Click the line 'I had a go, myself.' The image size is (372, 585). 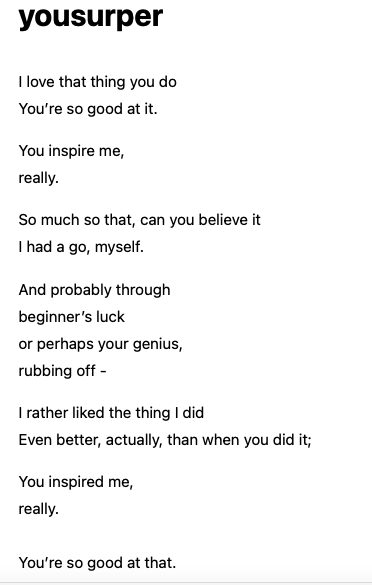pyautogui.click(x=81, y=247)
